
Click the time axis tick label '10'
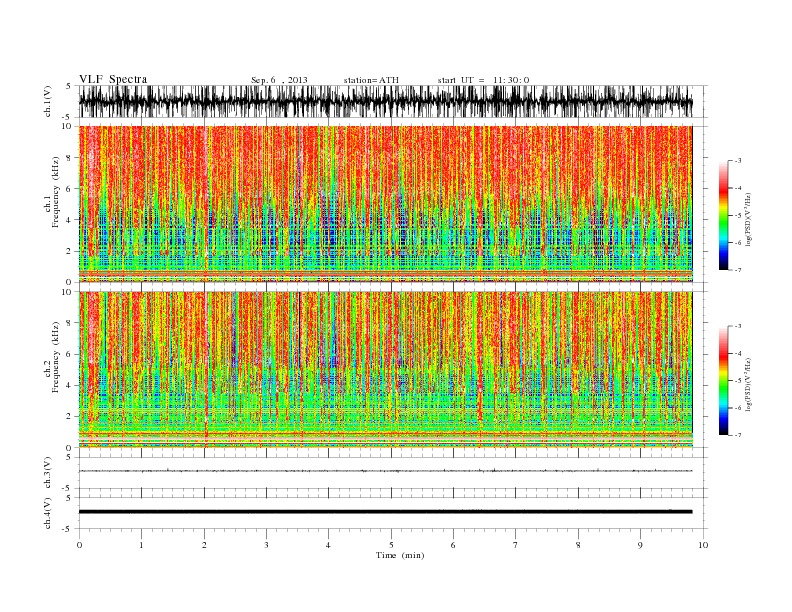tap(703, 545)
